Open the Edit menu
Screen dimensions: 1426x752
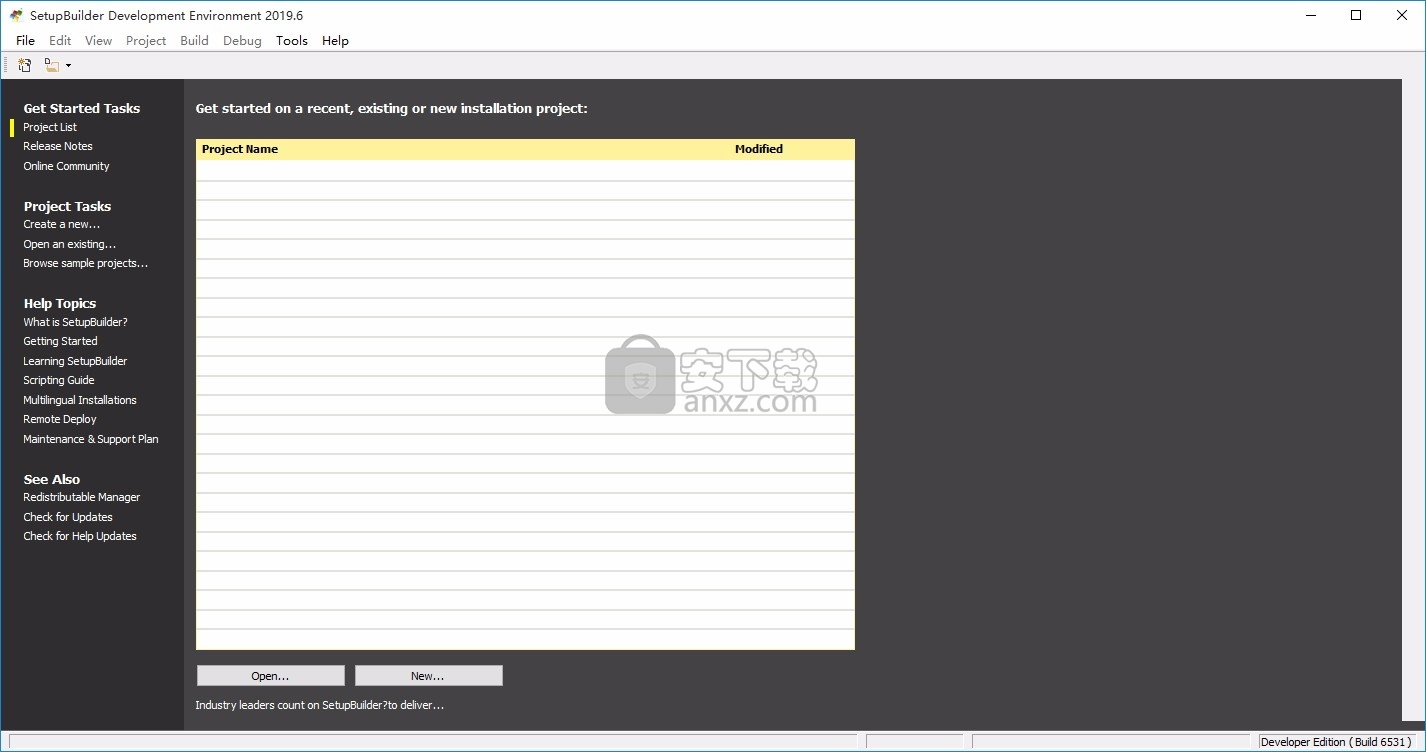click(x=60, y=41)
